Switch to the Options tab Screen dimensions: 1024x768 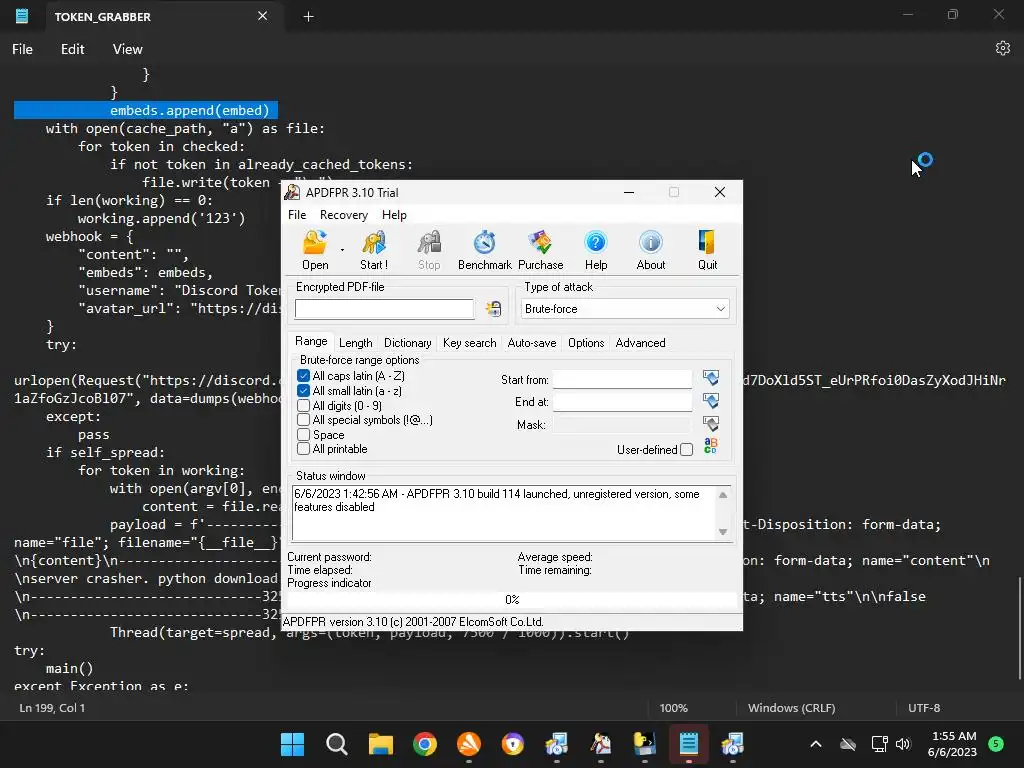tap(586, 343)
